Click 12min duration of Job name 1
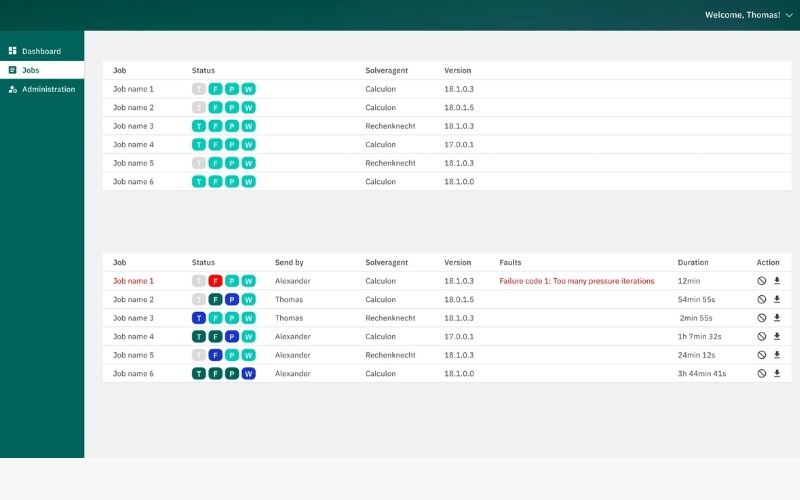This screenshot has height=500, width=800. [689, 281]
